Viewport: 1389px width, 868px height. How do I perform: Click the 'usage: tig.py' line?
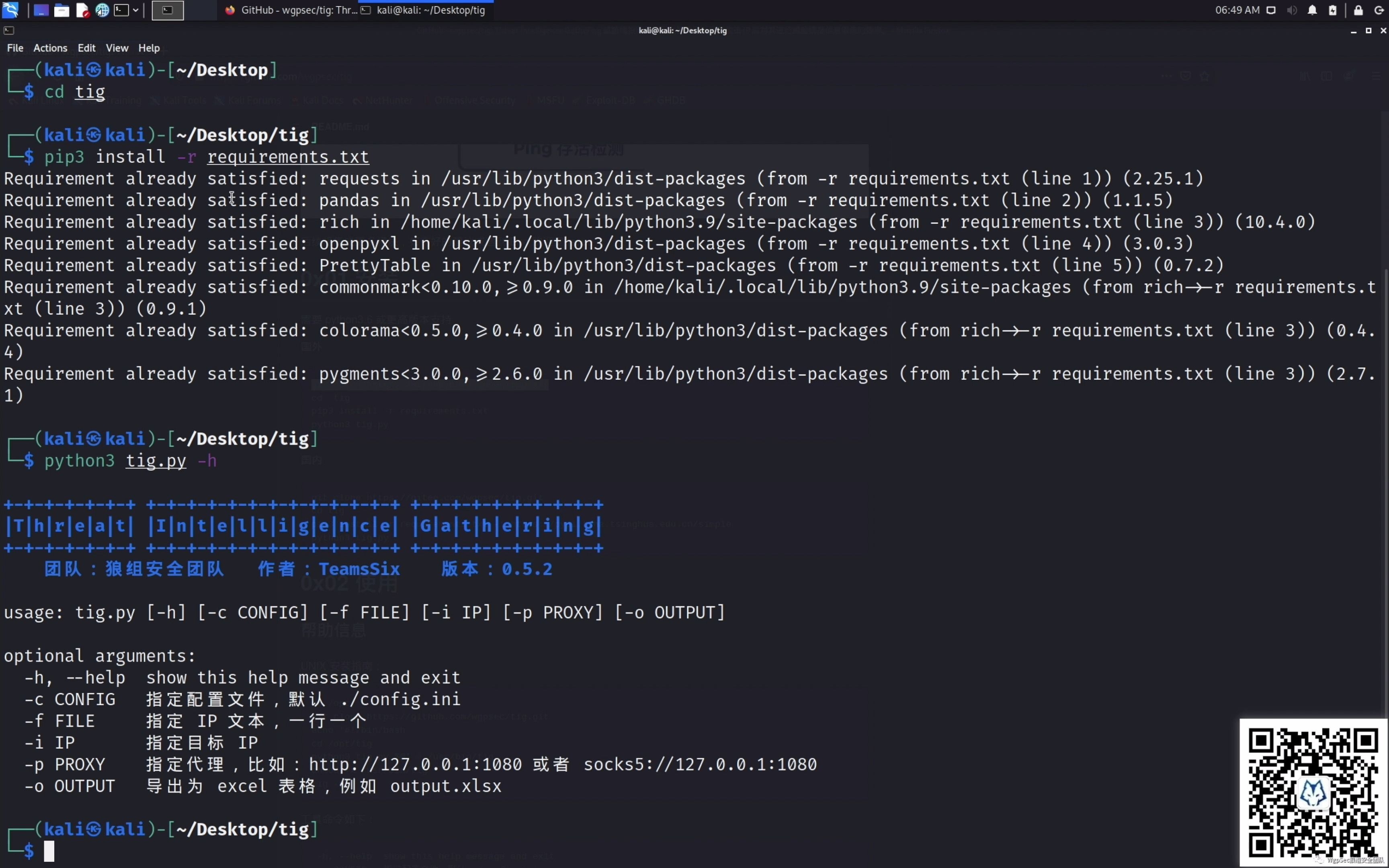365,613
